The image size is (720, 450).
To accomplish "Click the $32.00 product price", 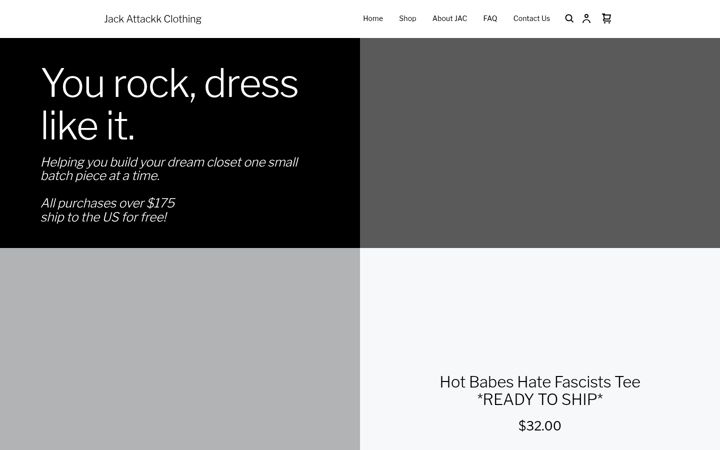I will point(540,426).
